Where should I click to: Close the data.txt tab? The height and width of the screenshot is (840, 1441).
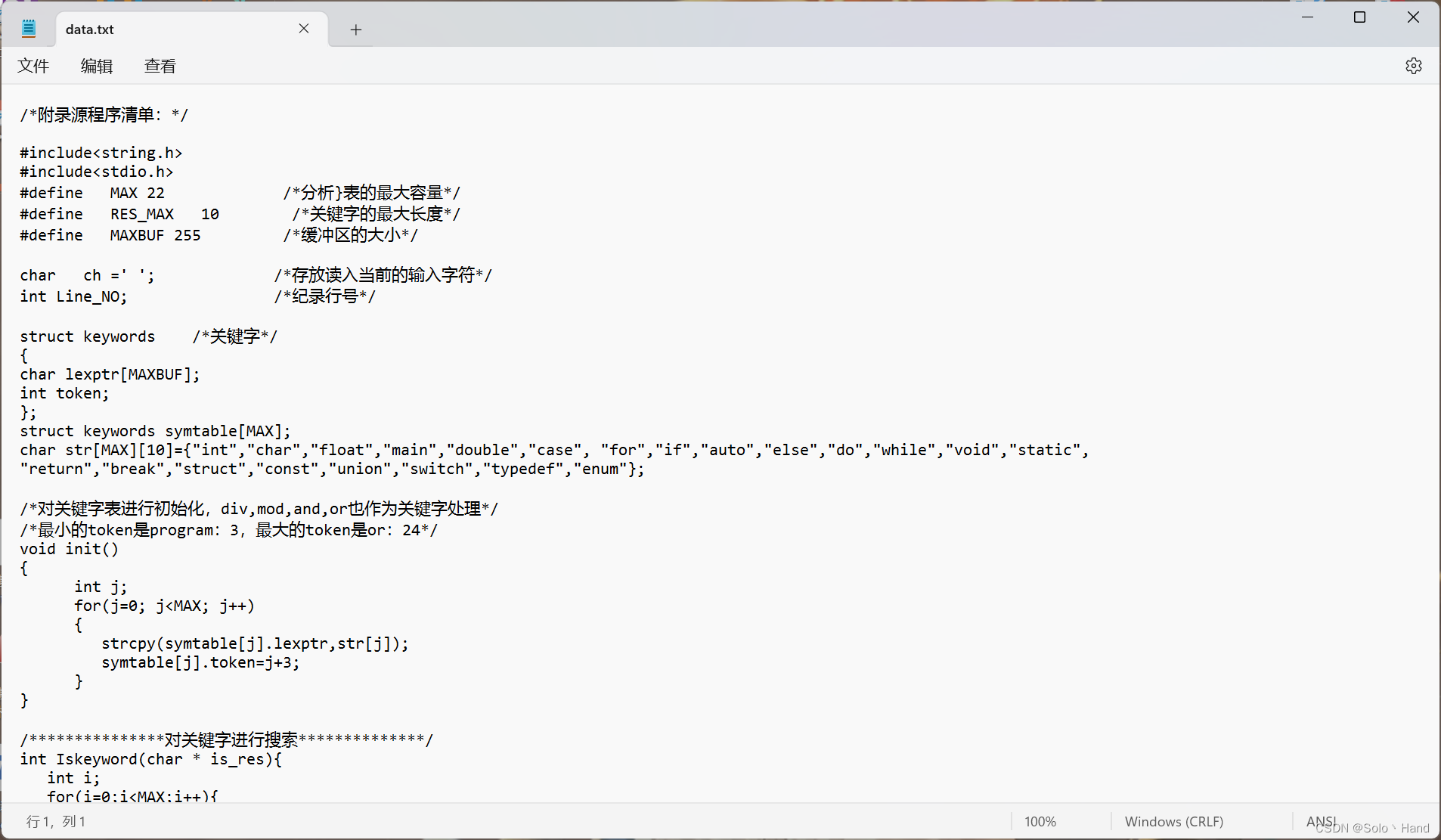point(305,29)
